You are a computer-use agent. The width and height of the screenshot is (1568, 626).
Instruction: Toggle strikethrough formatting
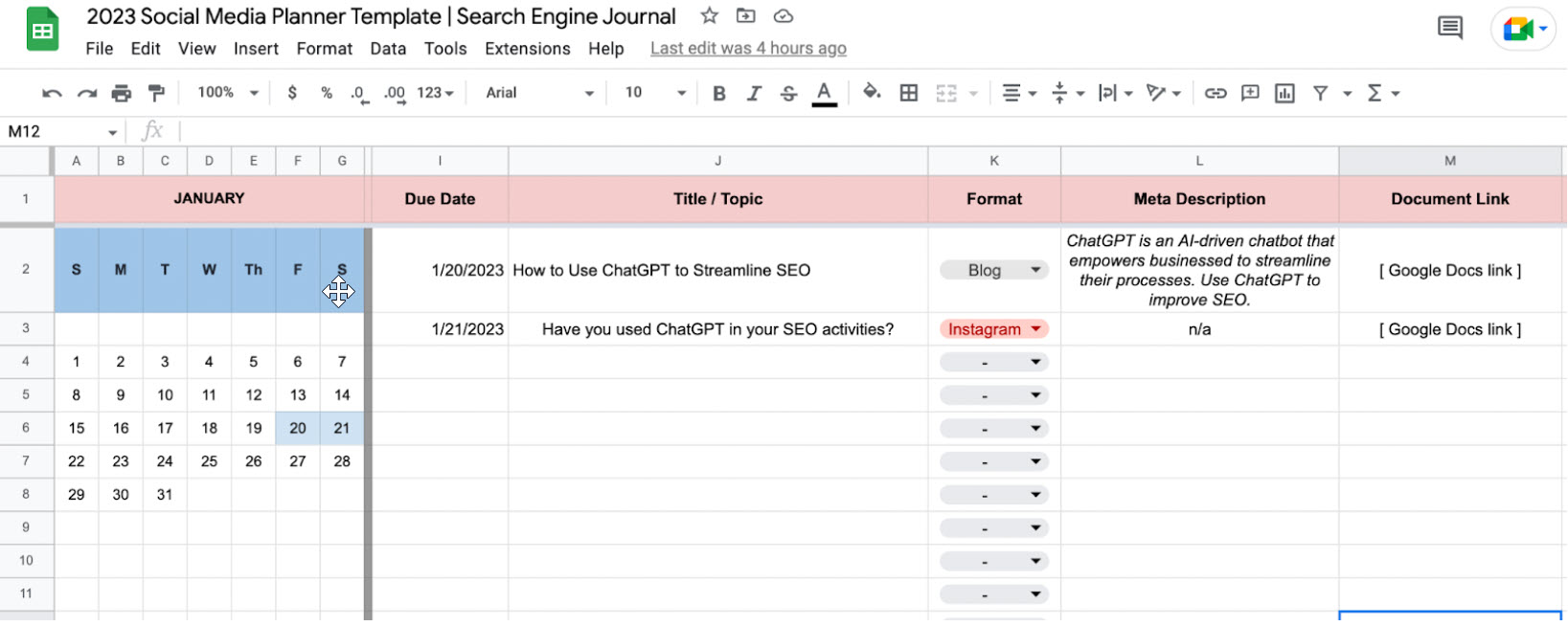click(788, 93)
